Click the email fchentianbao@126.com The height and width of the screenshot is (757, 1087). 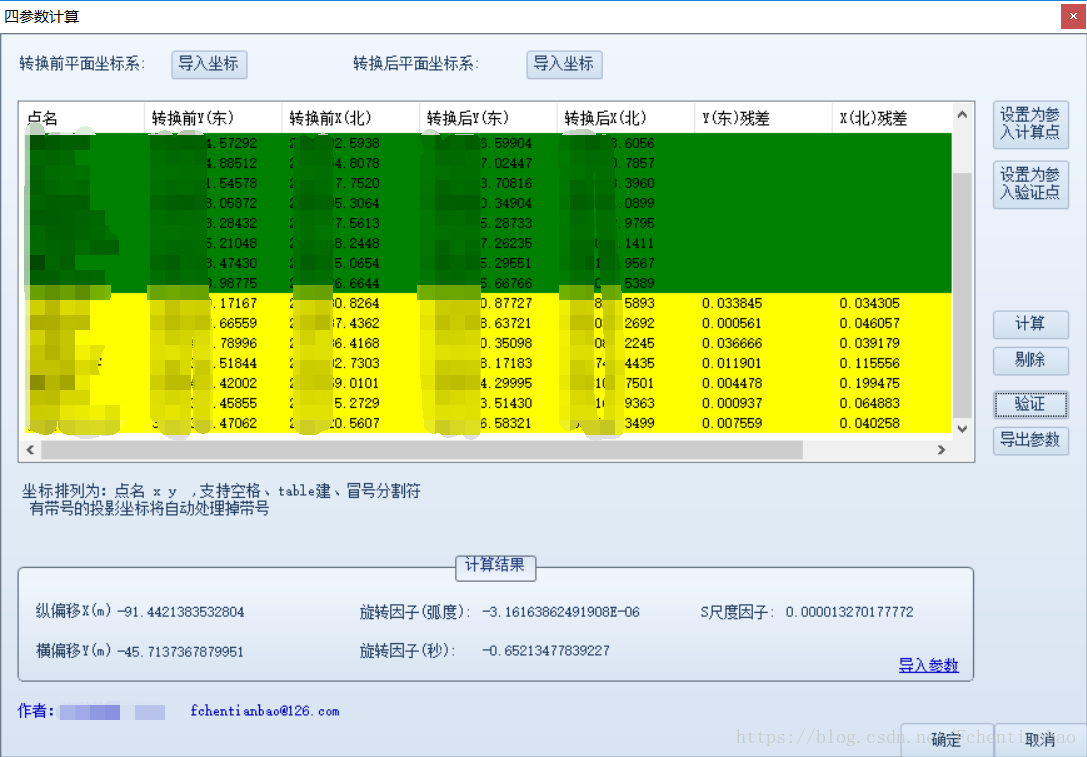click(x=265, y=711)
